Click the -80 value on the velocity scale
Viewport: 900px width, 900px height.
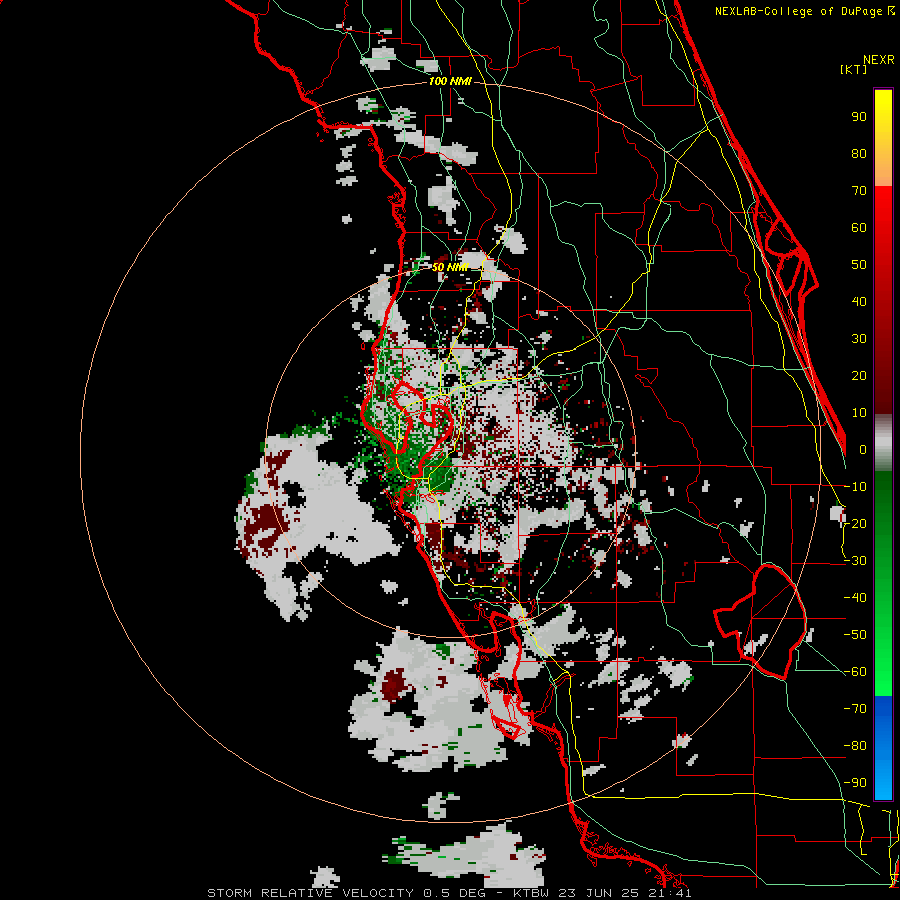pos(855,746)
